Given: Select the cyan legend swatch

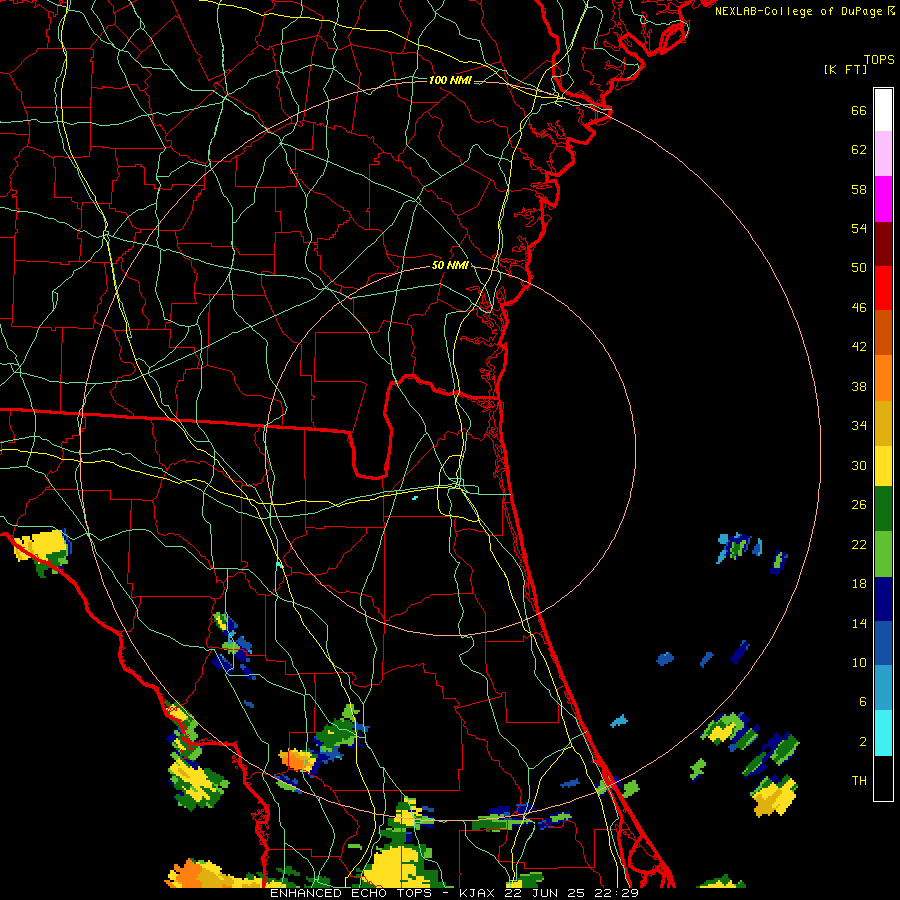Looking at the screenshot, I should 883,733.
